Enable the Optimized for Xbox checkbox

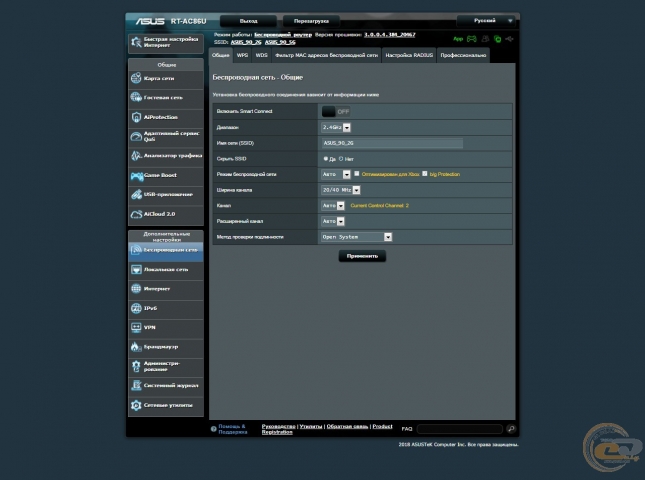tap(357, 174)
